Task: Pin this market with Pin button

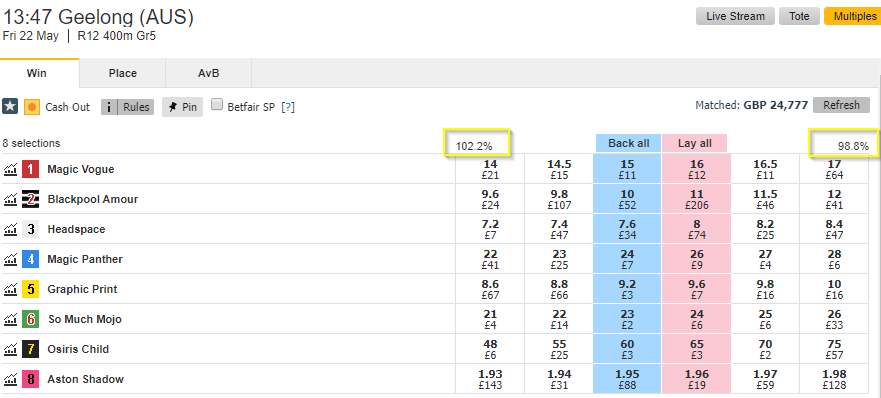Action: 183,107
